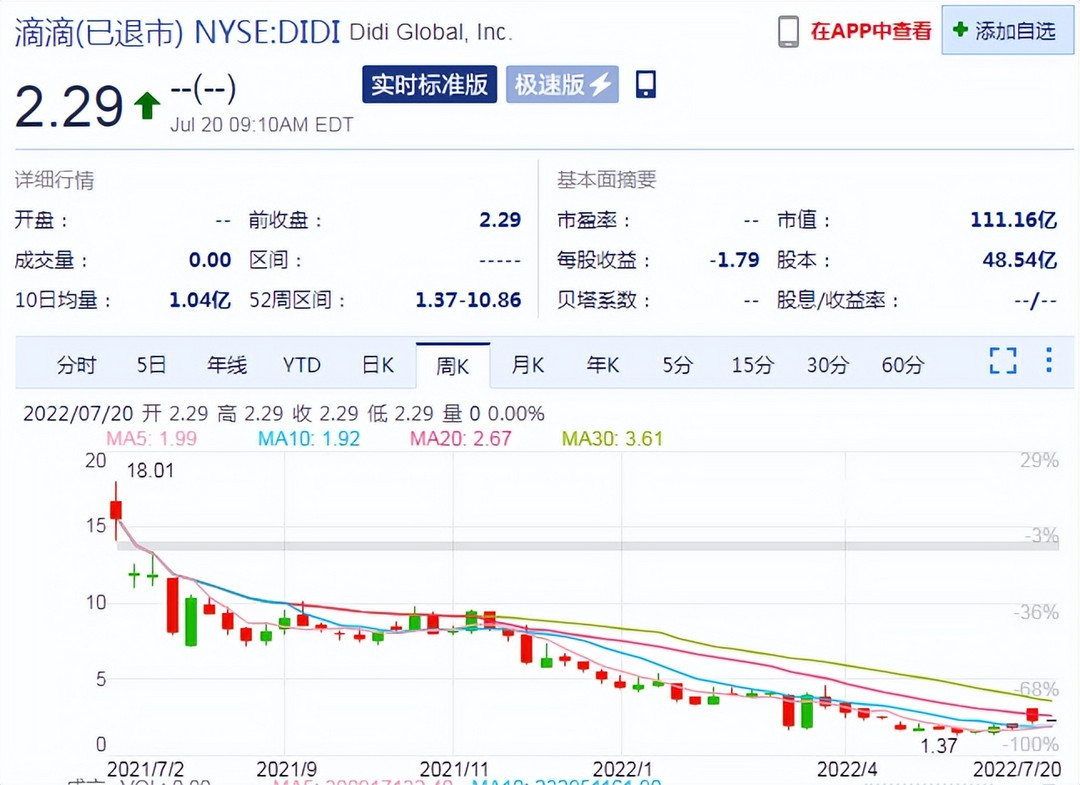1080x785 pixels.
Task: Click the green up arrow beside price 2.29
Action: click(x=147, y=106)
